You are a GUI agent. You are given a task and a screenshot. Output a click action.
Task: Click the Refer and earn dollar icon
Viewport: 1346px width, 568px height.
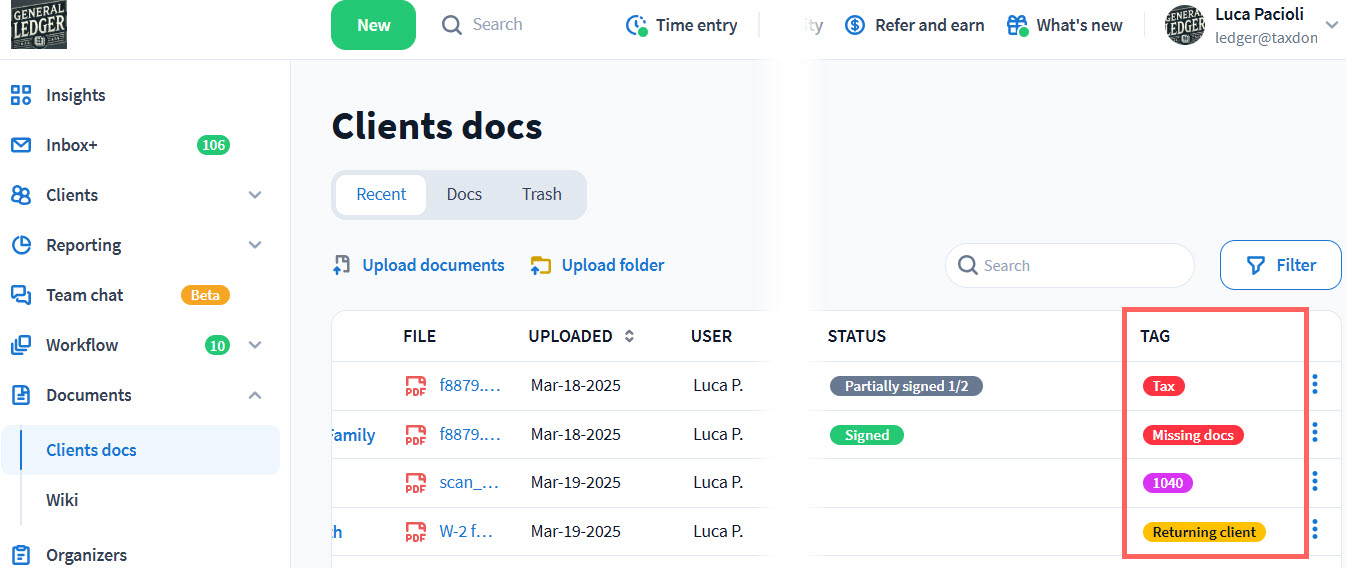pos(855,26)
